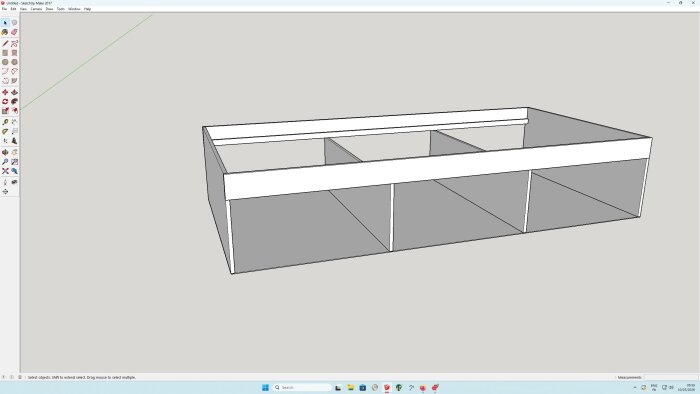
Task: Select the Scale tool
Action: (x=5, y=111)
